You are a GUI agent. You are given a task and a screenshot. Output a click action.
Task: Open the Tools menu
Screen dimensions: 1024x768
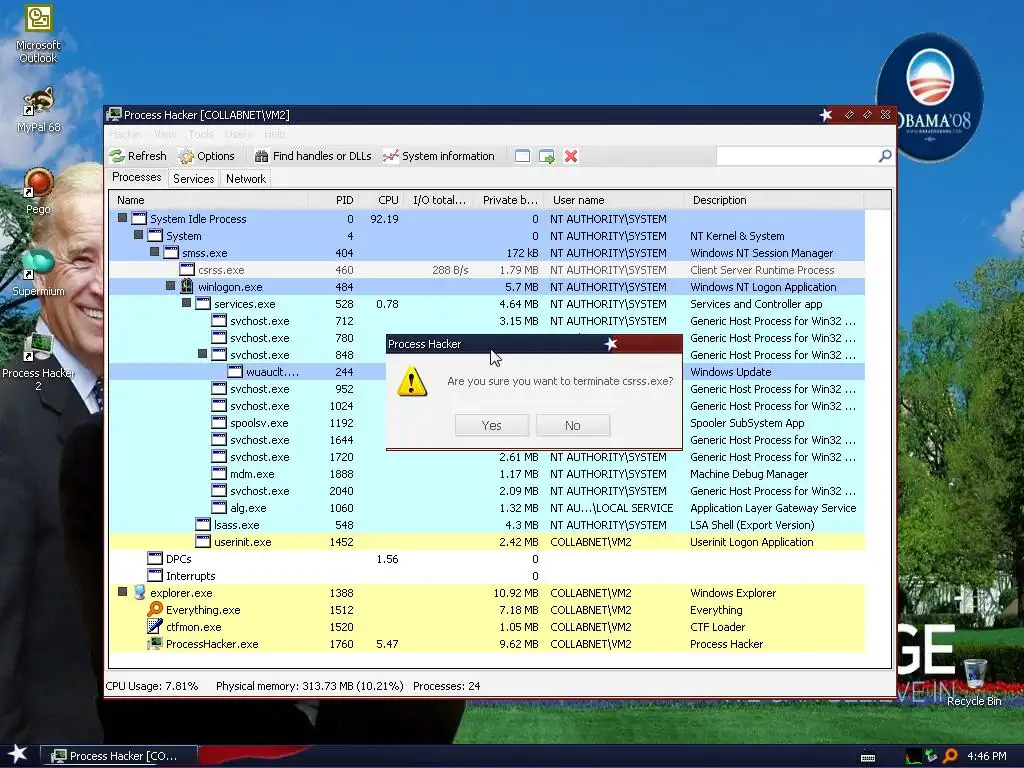[201, 134]
